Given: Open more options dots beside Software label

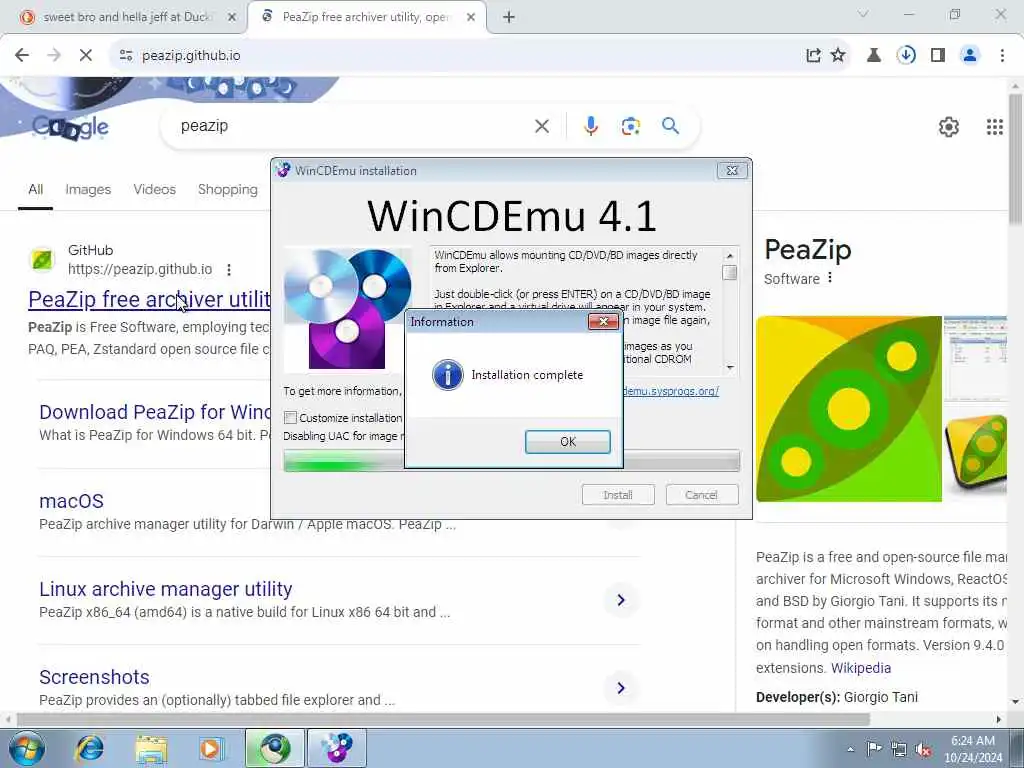Looking at the screenshot, I should click(829, 278).
